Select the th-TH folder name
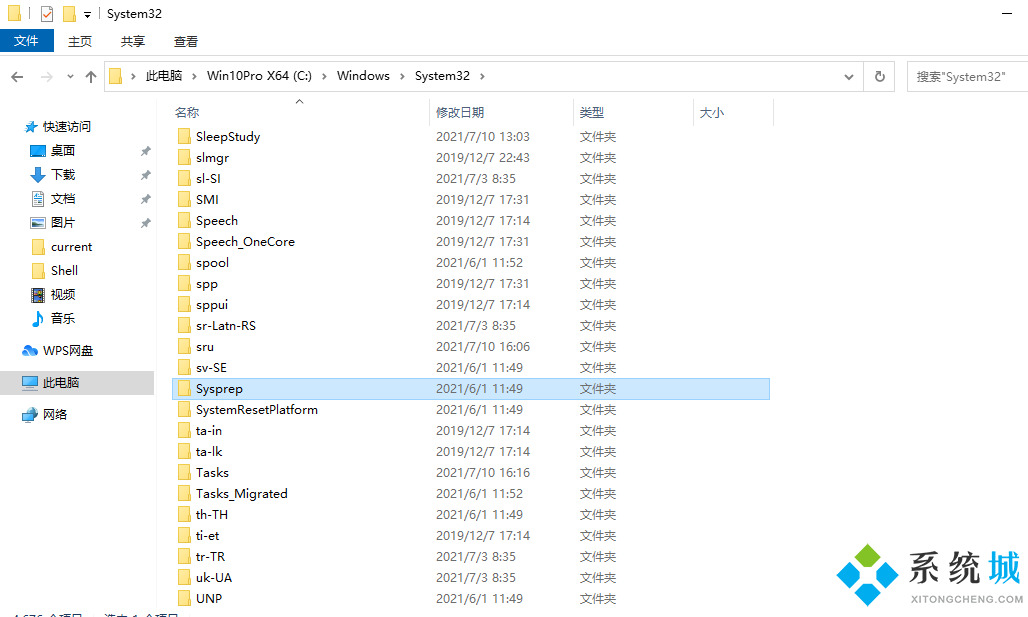Viewport: 1028px width, 617px height. pyautogui.click(x=212, y=514)
